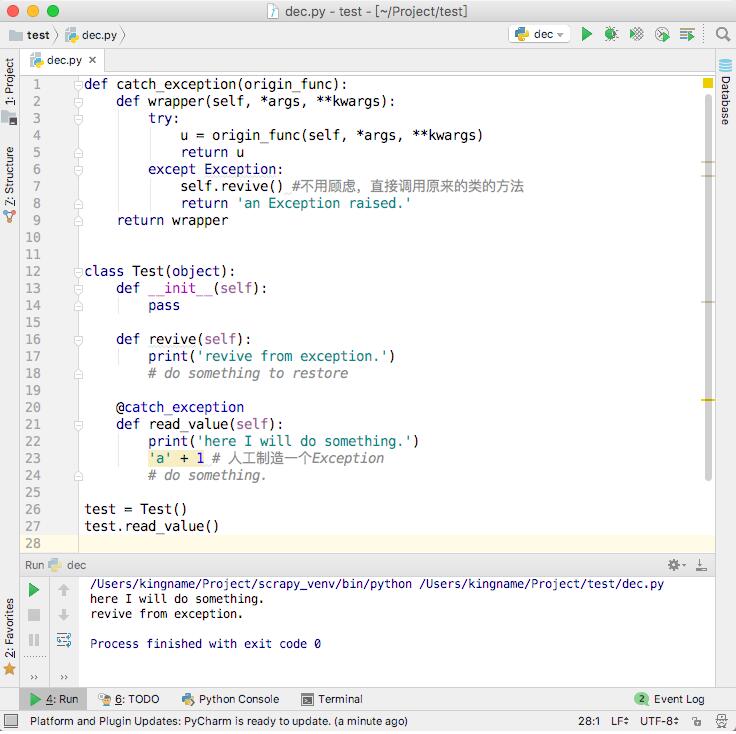Open Search Everywhere magnifier
This screenshot has height=734, width=736.
point(722,34)
